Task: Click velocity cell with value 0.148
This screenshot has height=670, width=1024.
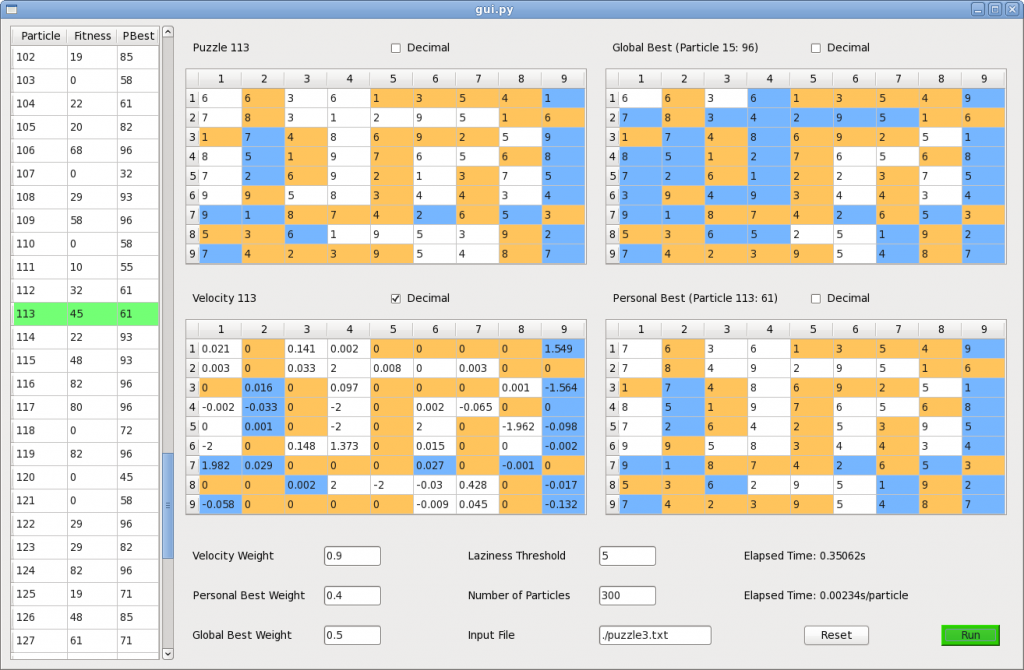Action: tap(306, 446)
